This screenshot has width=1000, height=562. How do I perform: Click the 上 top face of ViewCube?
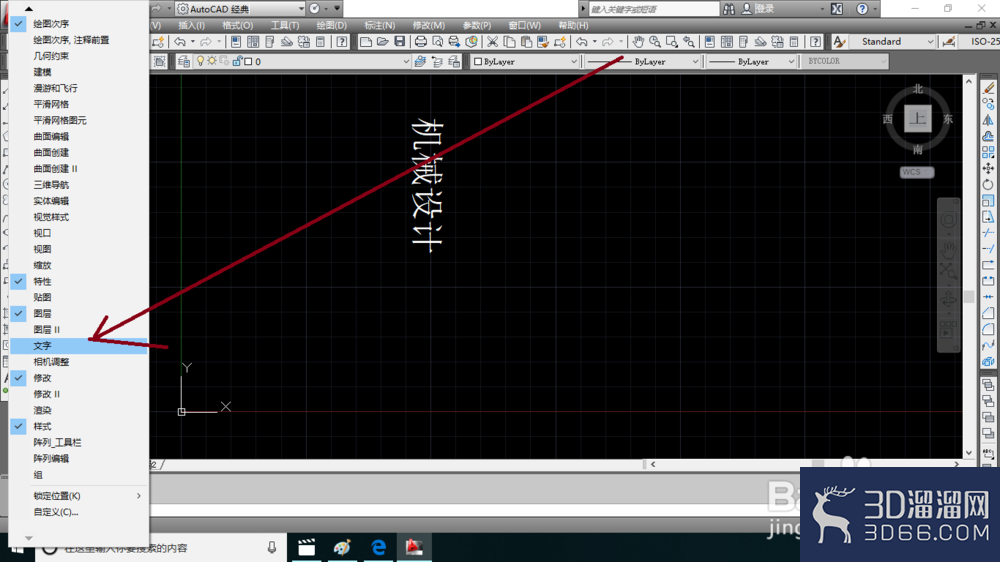(918, 119)
